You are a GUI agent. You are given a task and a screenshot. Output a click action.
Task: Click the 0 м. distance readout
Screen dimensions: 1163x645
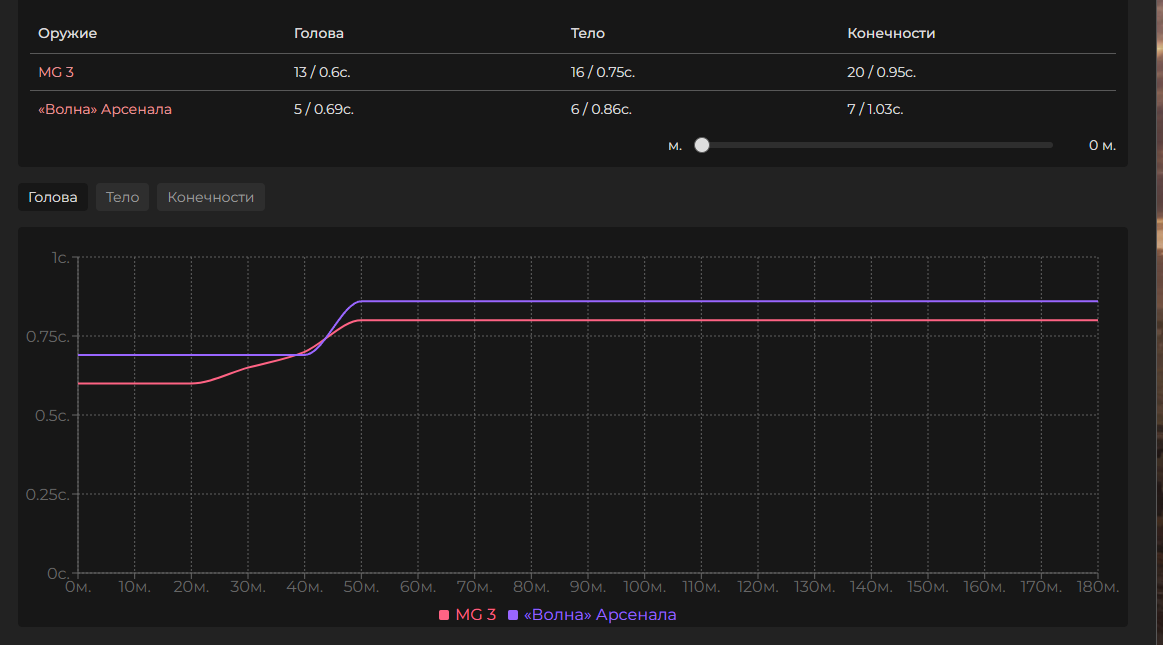(x=1102, y=145)
